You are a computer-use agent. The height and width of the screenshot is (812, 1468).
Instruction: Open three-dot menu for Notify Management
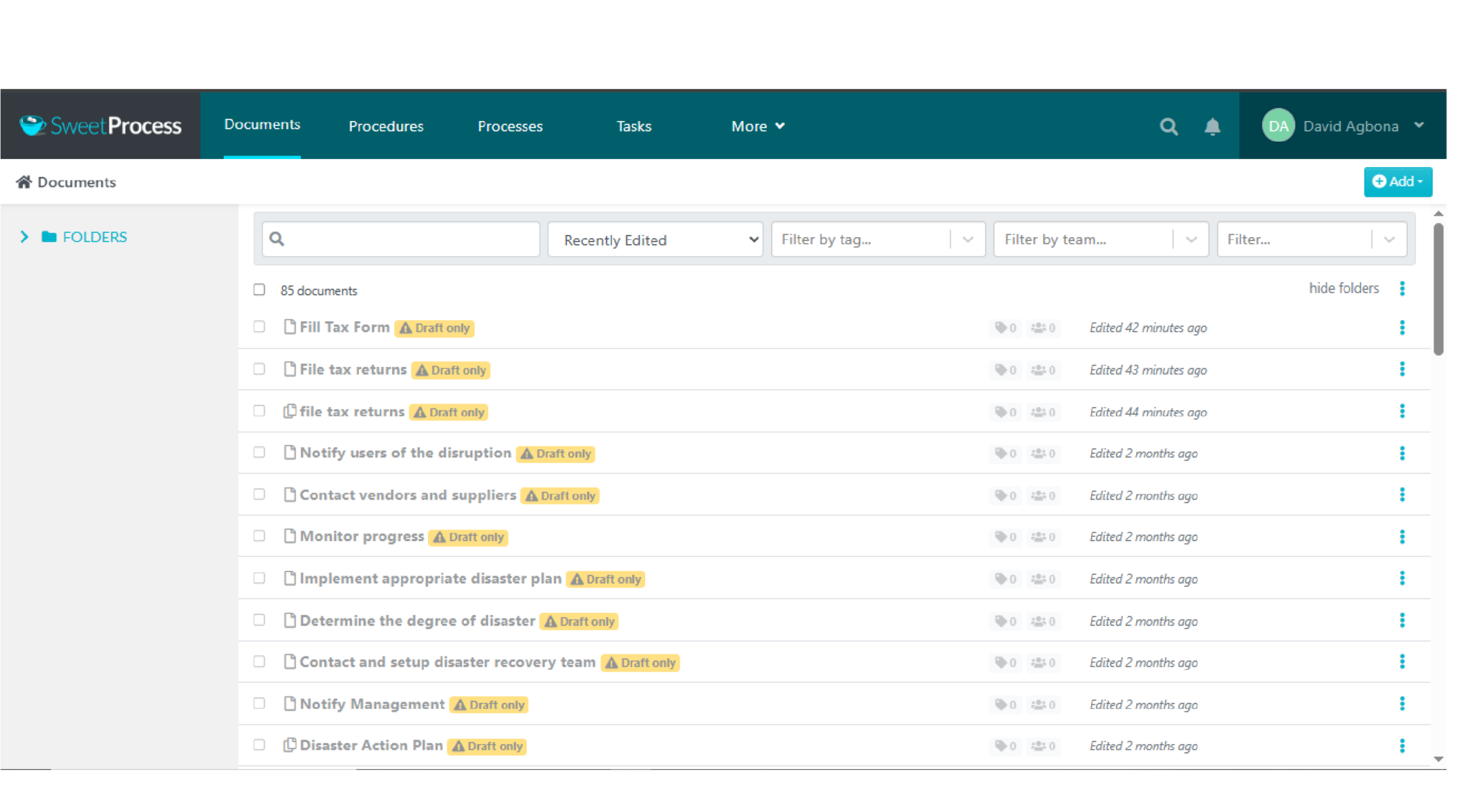pyautogui.click(x=1402, y=704)
